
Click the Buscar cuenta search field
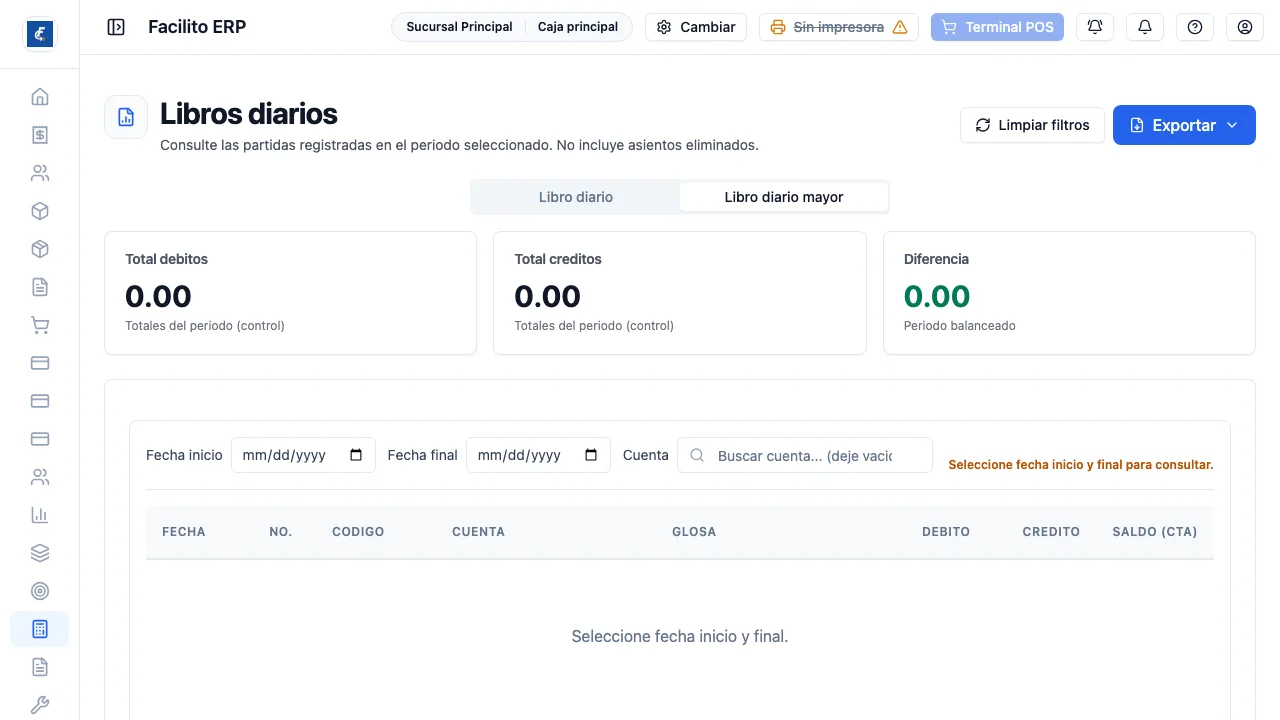tap(805, 455)
